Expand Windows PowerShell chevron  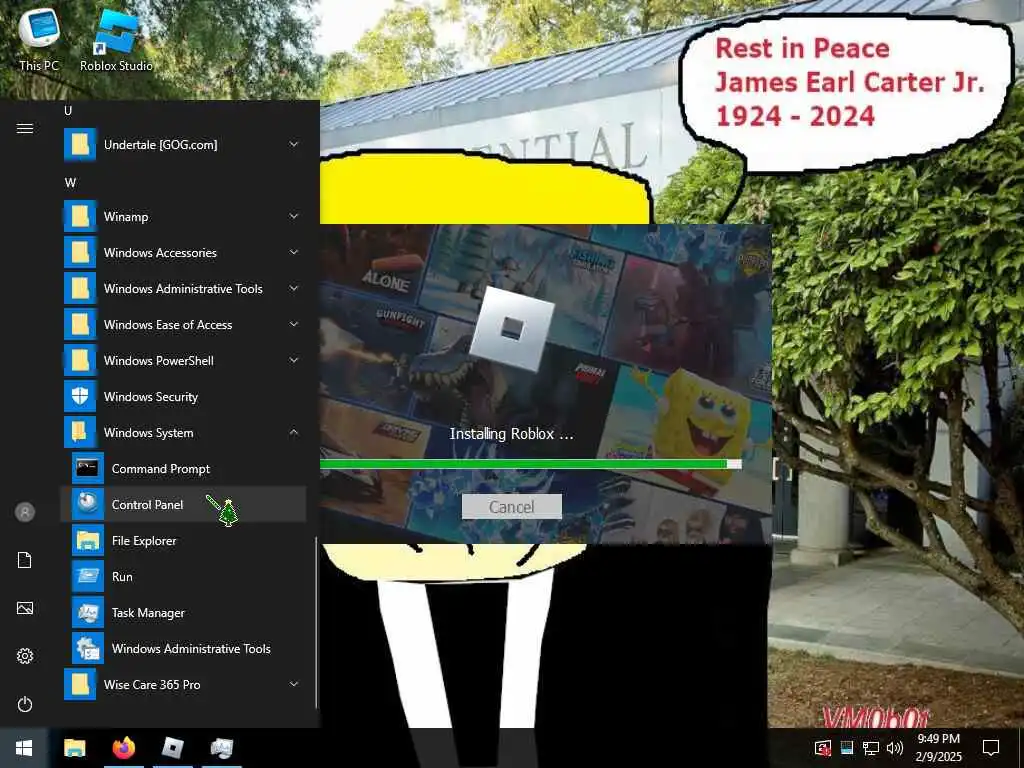[x=294, y=360]
